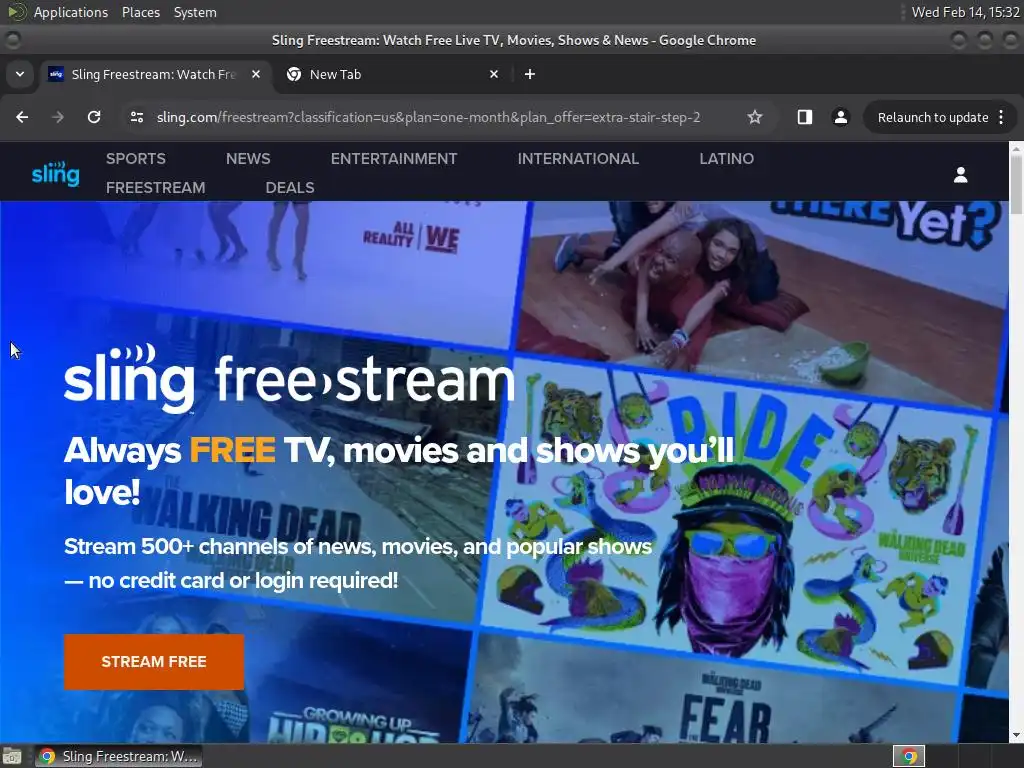Image resolution: width=1024 pixels, height=768 pixels.
Task: Go back with the browser back arrow
Action: [x=22, y=117]
